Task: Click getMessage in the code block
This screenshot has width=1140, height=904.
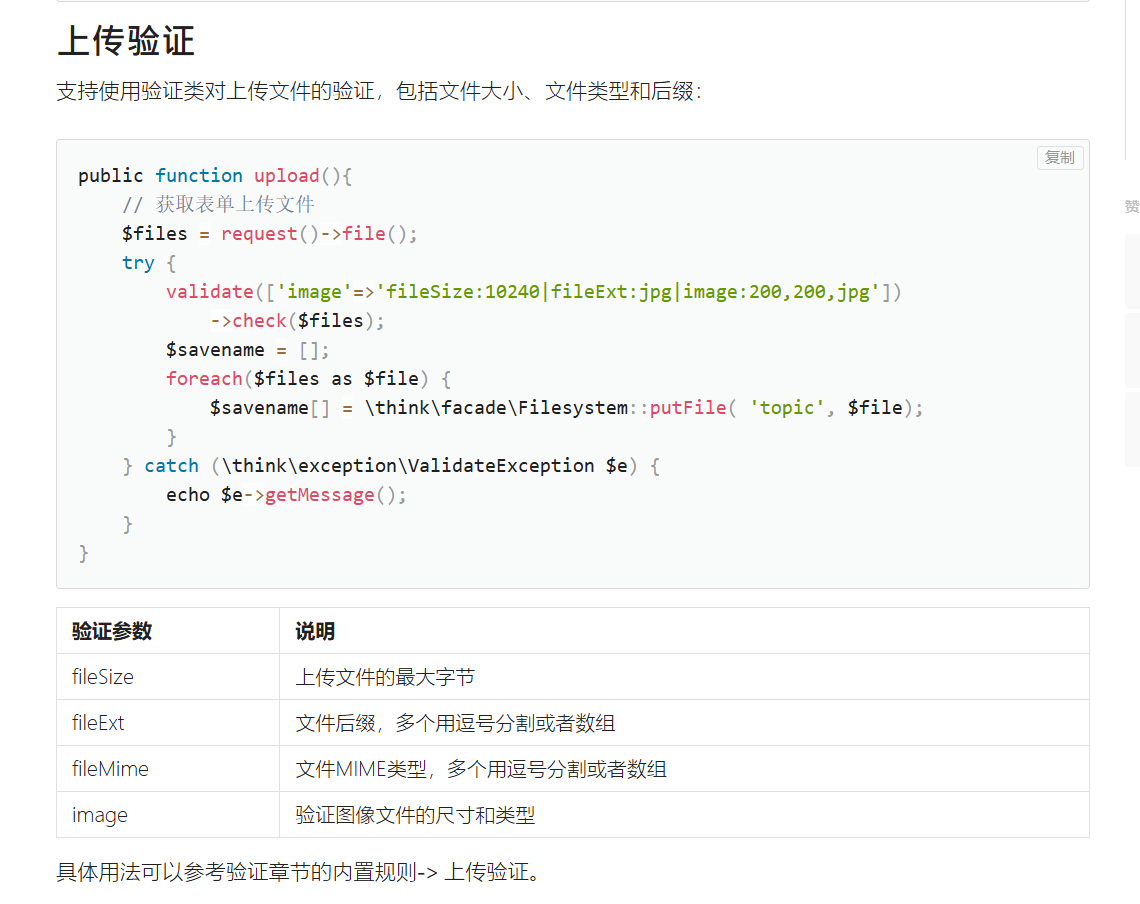Action: tap(319, 495)
